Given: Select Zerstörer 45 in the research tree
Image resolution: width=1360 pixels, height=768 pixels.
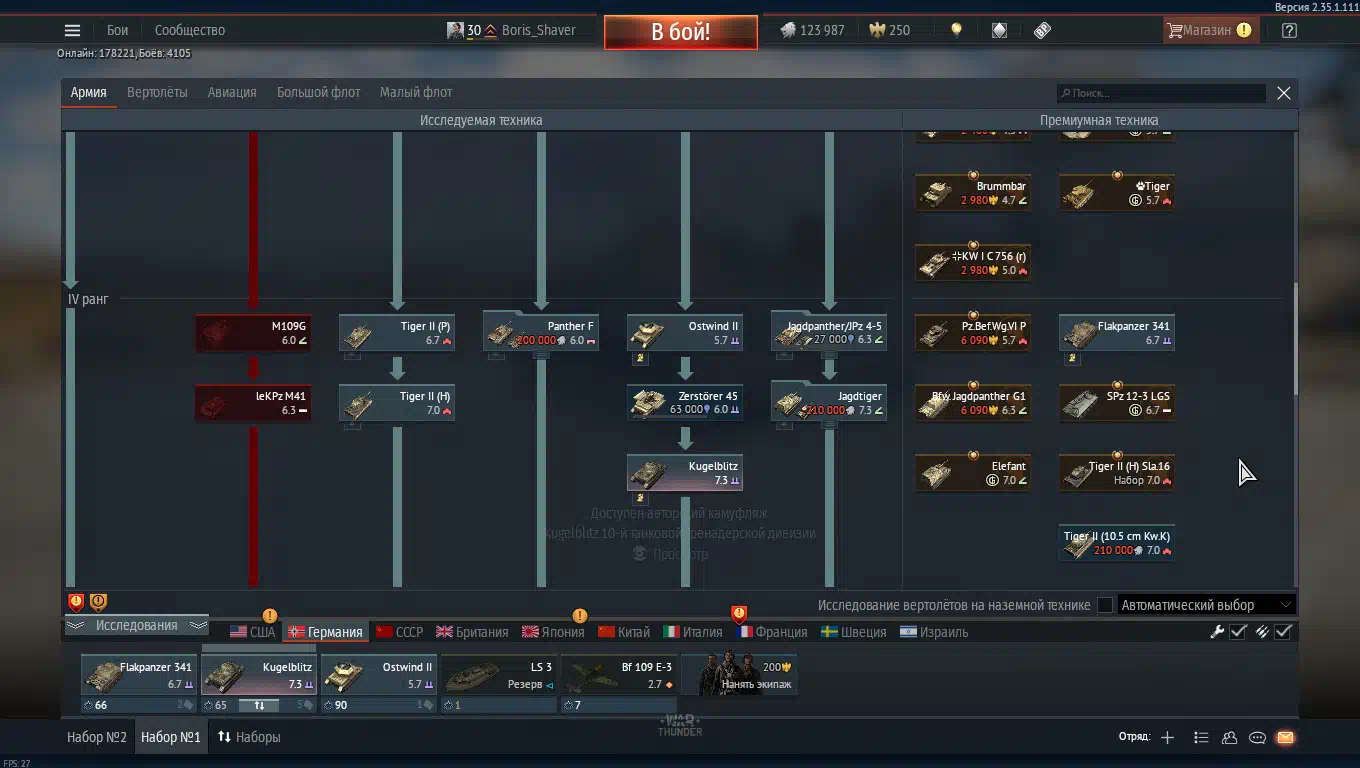Looking at the screenshot, I should click(x=685, y=403).
